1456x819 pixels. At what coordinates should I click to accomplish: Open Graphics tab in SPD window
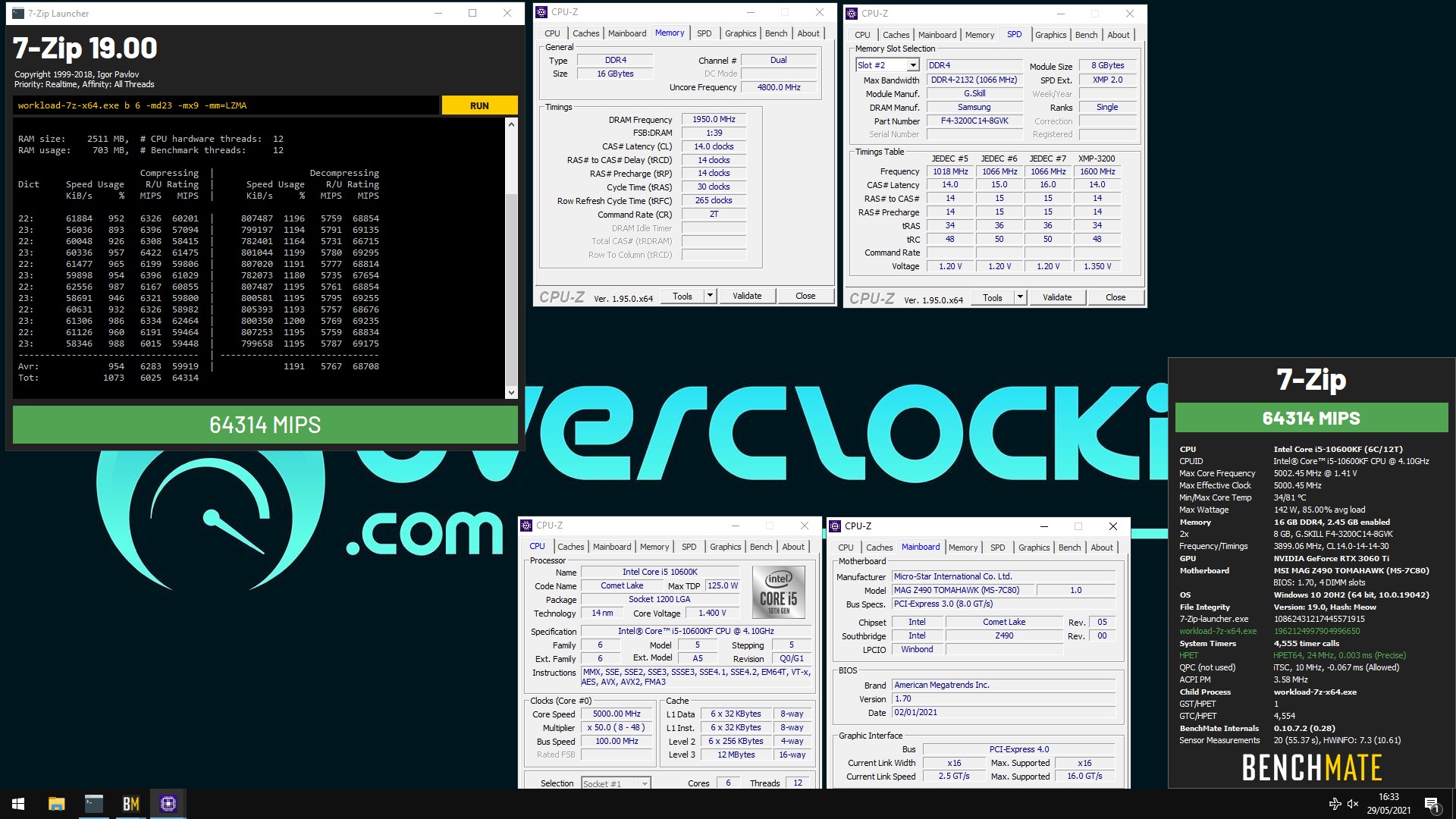[1050, 35]
